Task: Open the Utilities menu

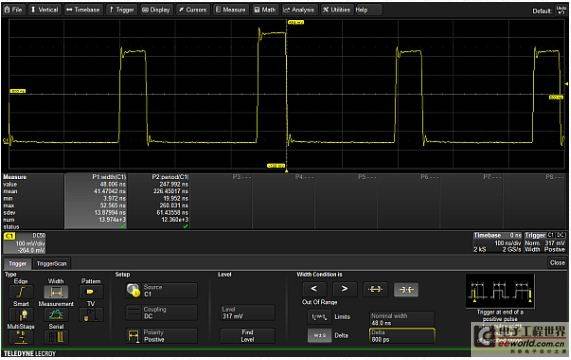Action: (336, 10)
